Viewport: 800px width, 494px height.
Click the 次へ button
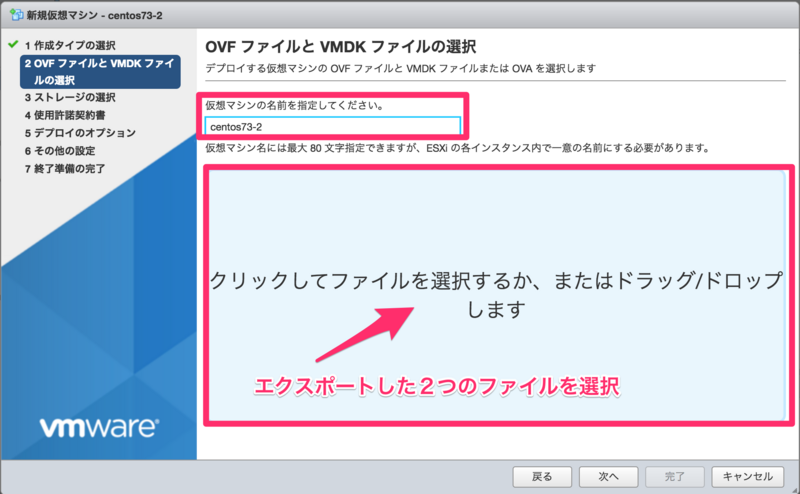click(x=608, y=477)
